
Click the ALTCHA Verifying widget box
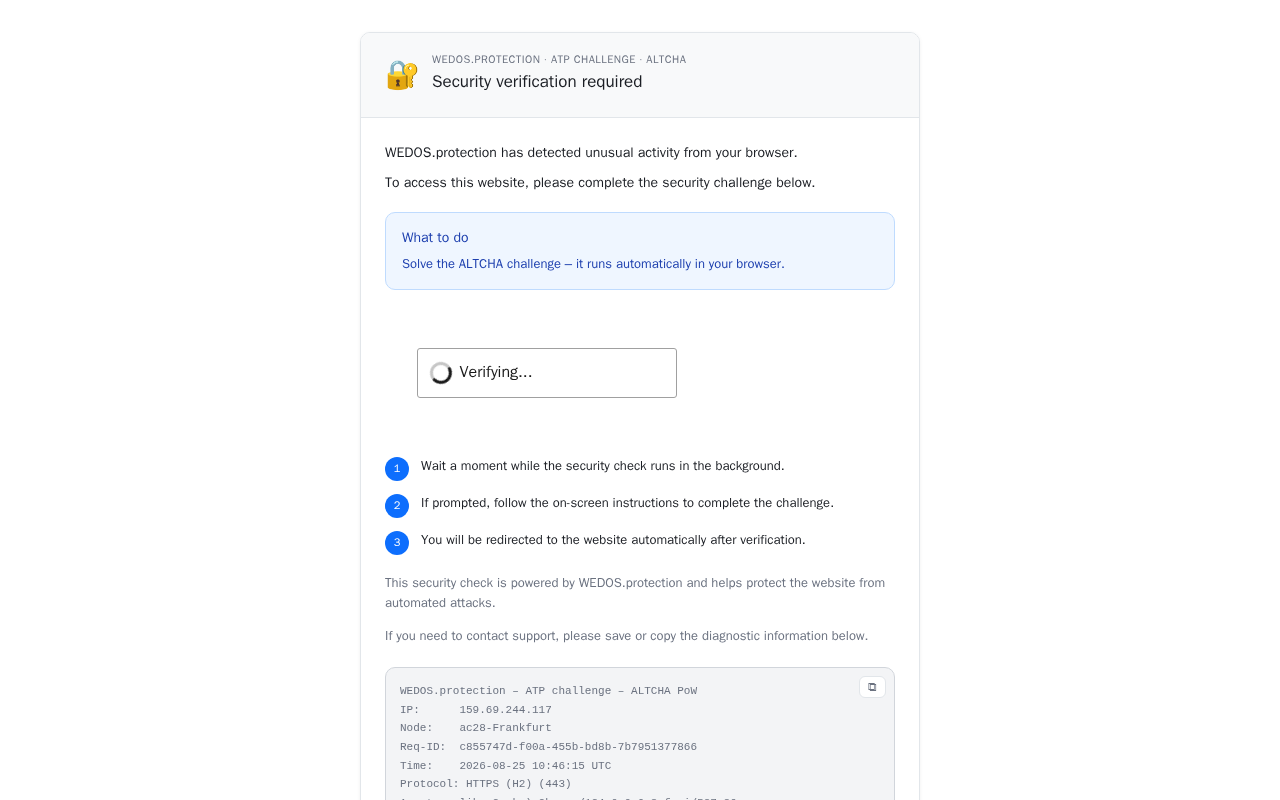[x=547, y=373]
